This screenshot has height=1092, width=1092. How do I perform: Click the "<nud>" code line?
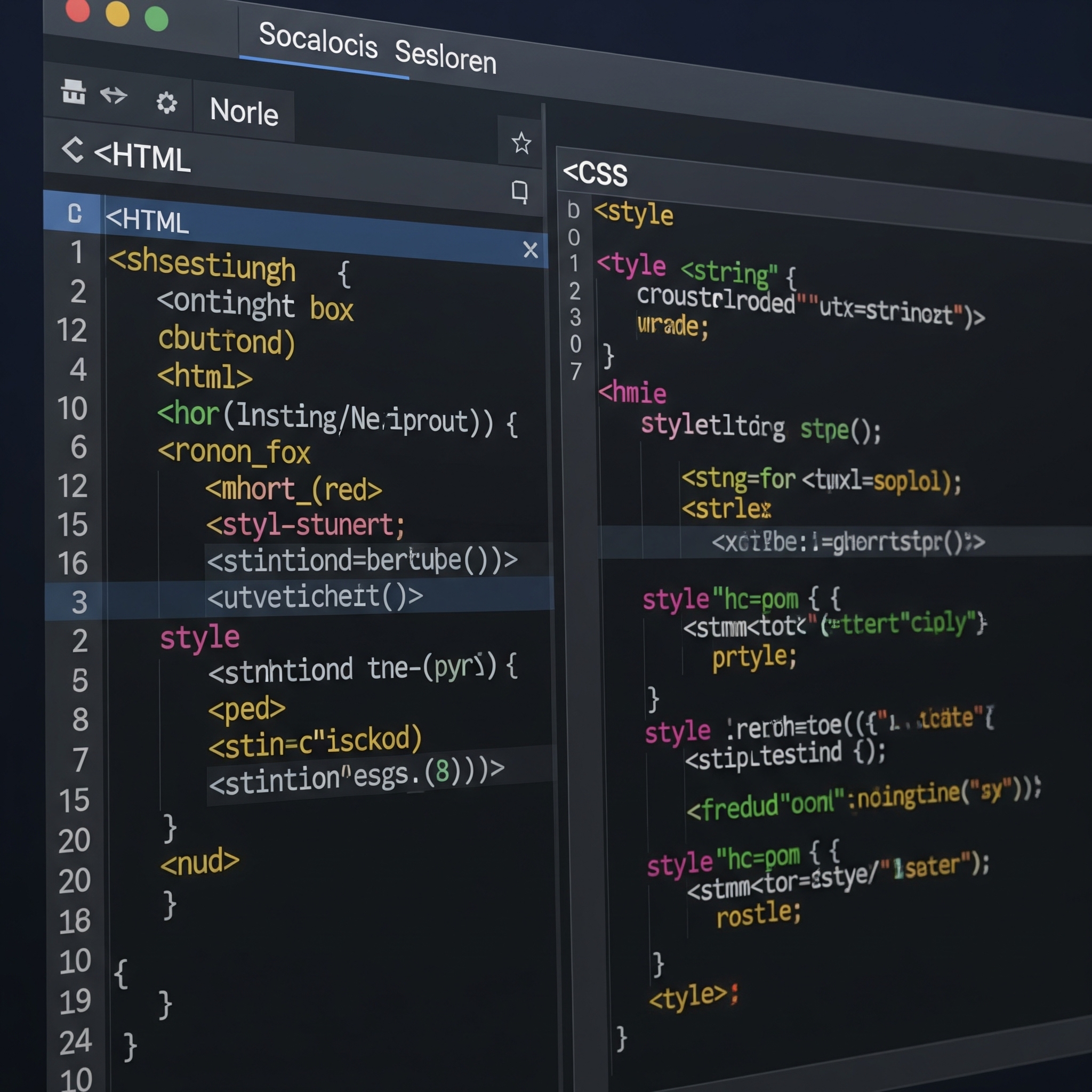(200, 862)
